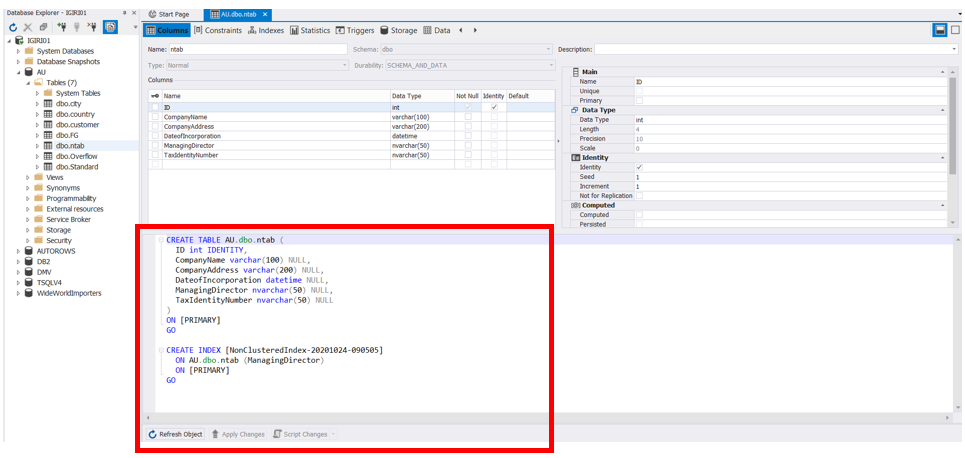Screen dimensions: 965x458
Task: Open the Constraints tab
Action: (x=218, y=30)
